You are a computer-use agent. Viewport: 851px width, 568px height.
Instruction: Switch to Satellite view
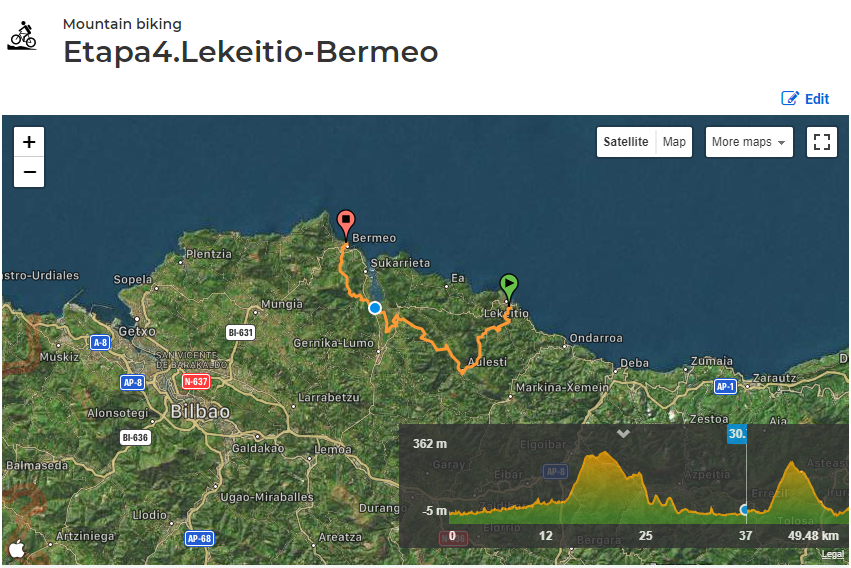point(625,142)
